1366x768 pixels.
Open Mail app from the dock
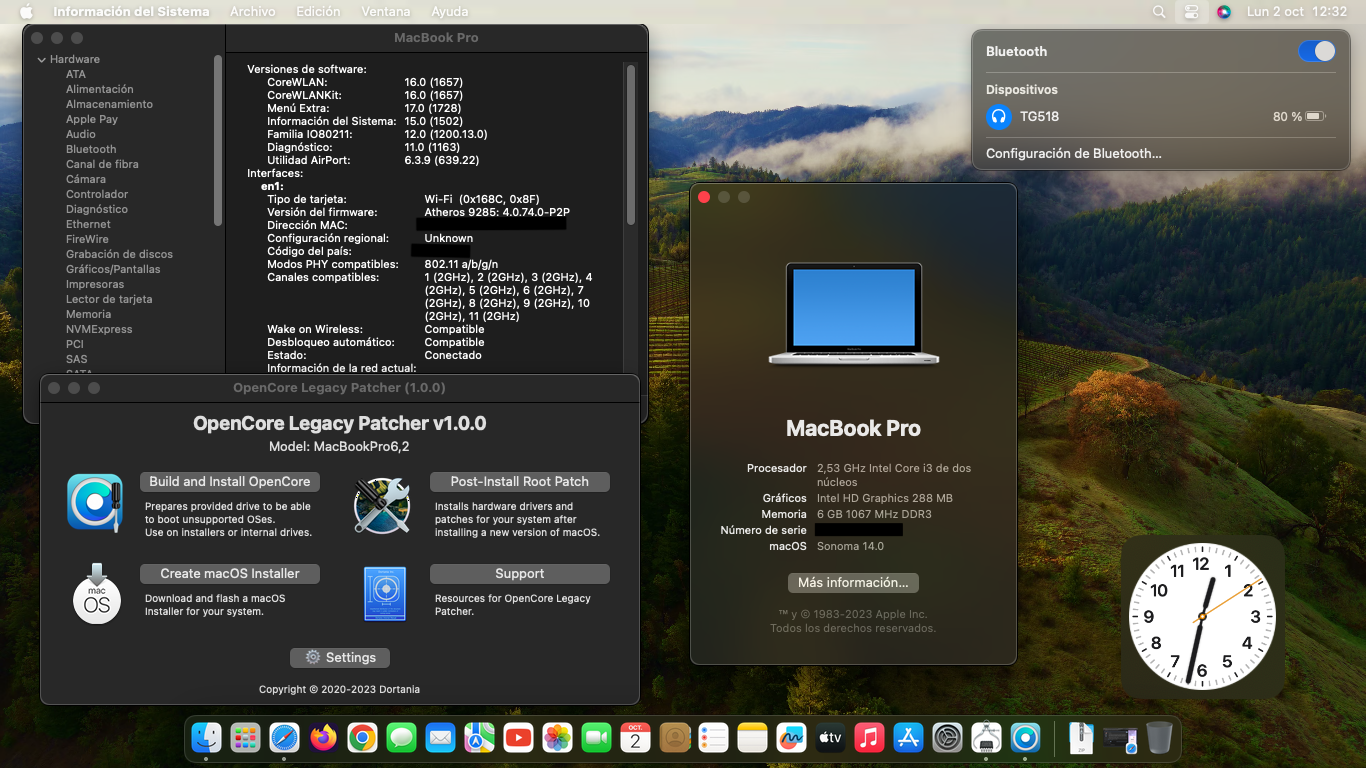pos(440,738)
